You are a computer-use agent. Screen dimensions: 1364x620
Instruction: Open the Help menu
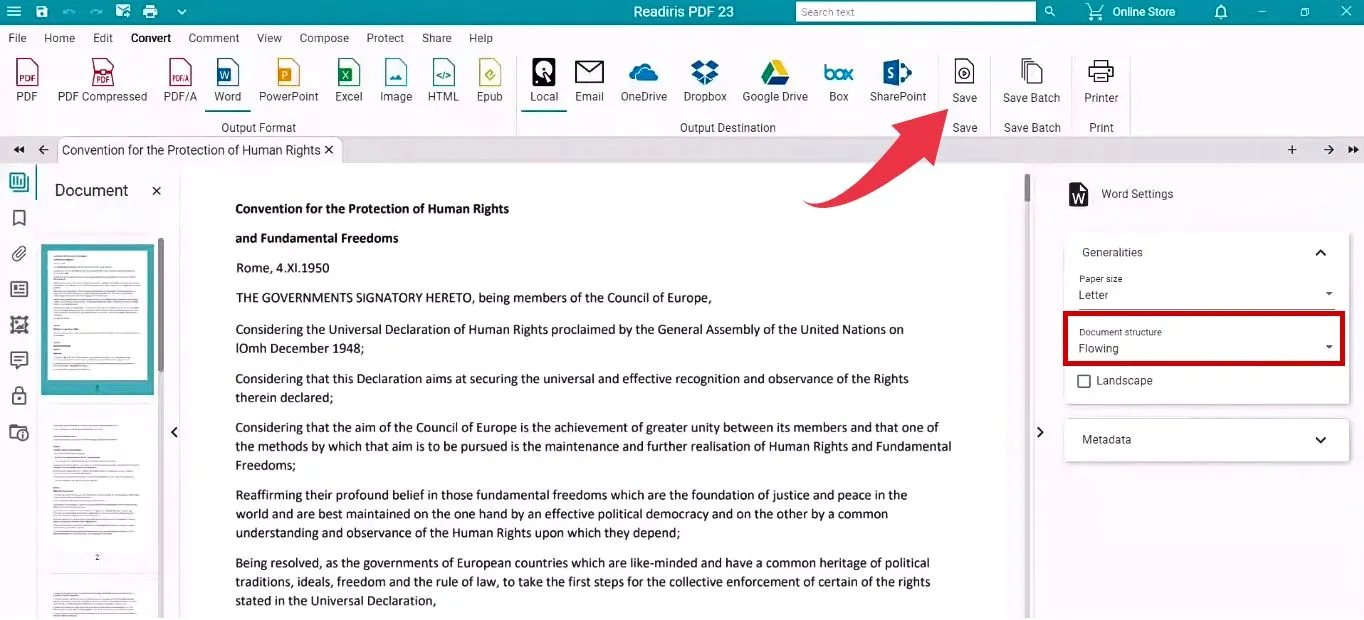(481, 38)
